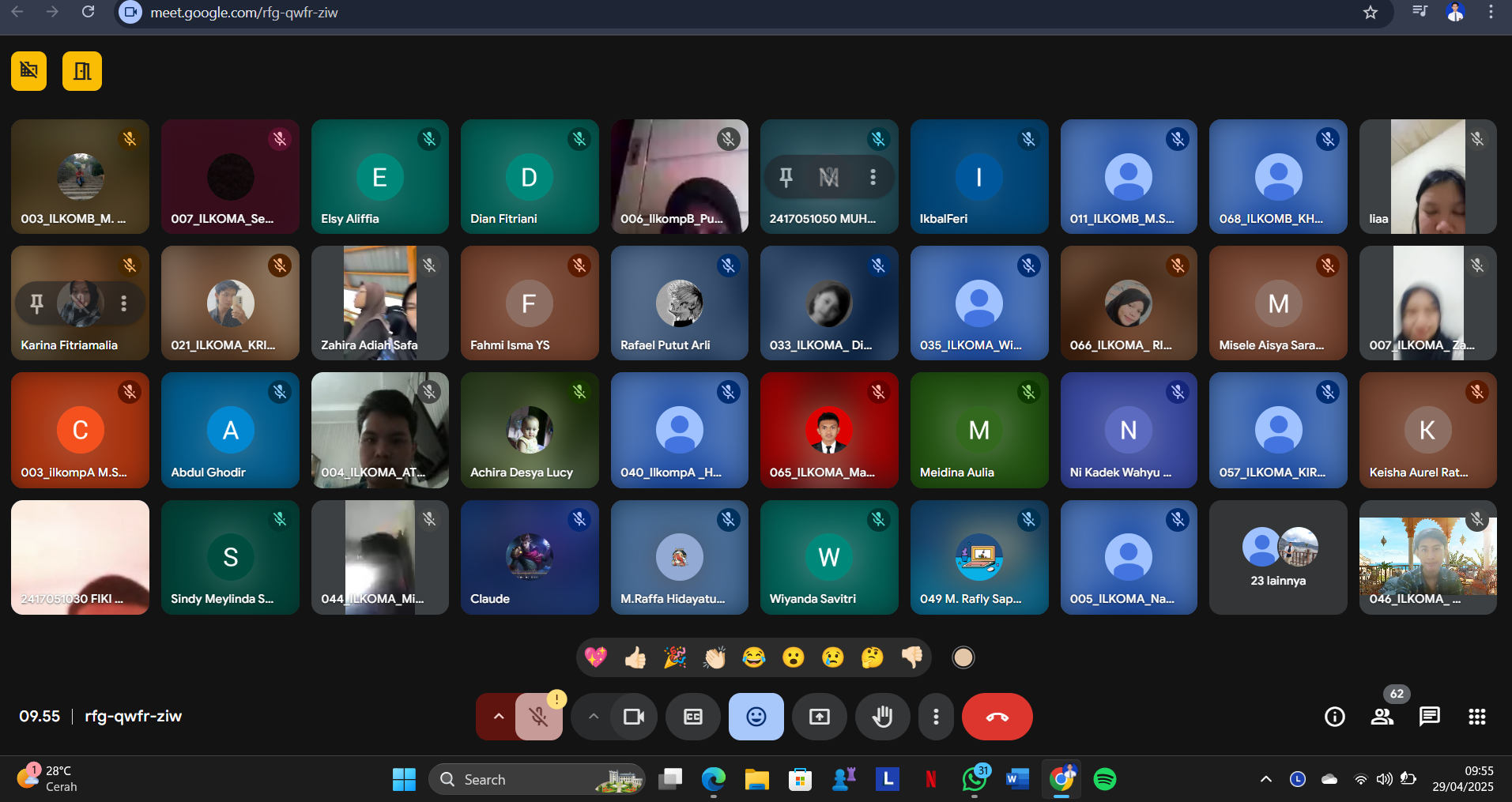The image size is (1512, 802).
Task: Open the 23 lainnya participants tile
Action: coord(1277,557)
